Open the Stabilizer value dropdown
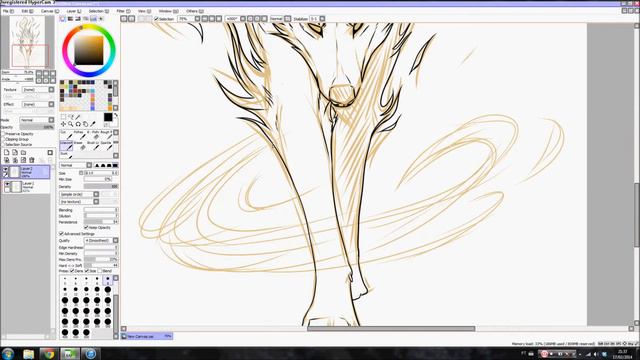Image resolution: width=640 pixels, height=360 pixels. 317,19
